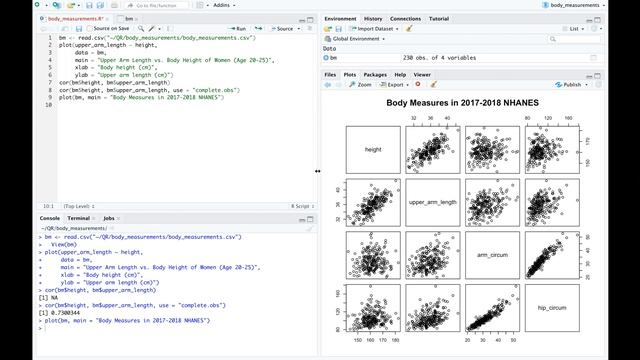Screen dimensions: 640x360
Task: Switch to the Console tab
Action: [x=50, y=218]
